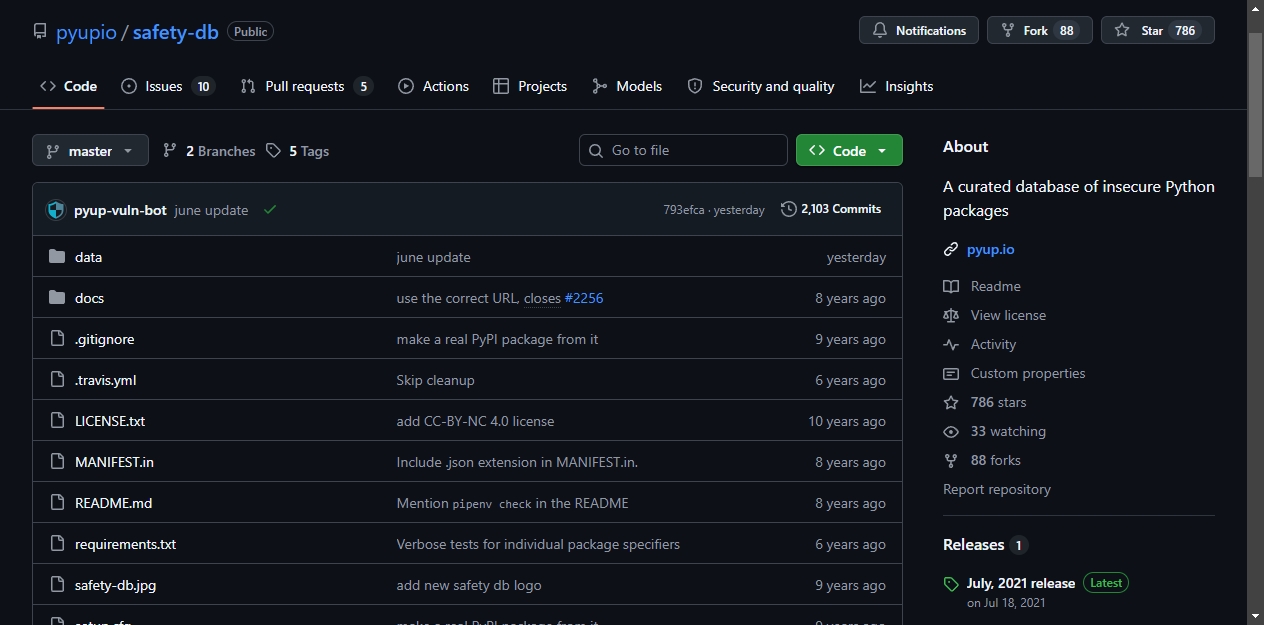Fork the repository with Fork button
Image resolution: width=1264 pixels, height=625 pixels.
(1038, 30)
